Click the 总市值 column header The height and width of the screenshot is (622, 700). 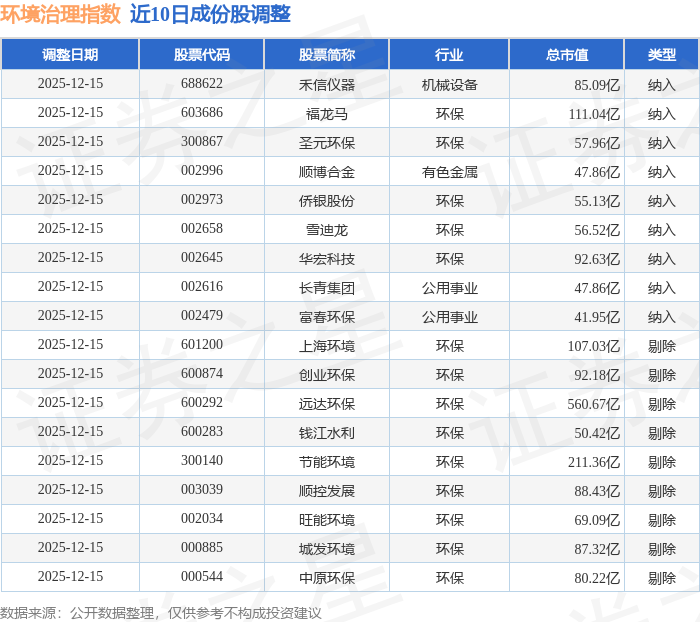(x=567, y=54)
